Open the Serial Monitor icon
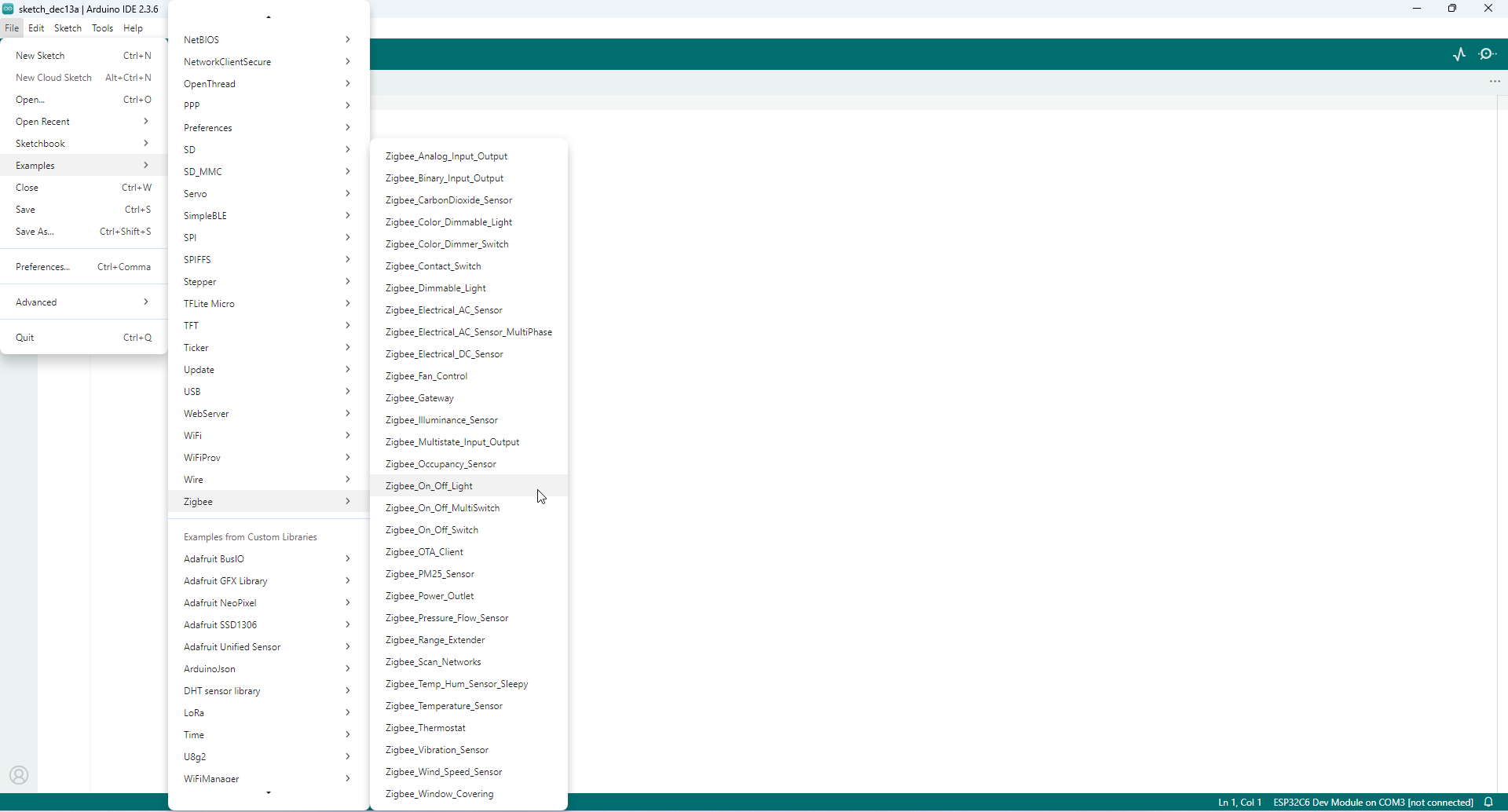Viewport: 1508px width, 812px height. [x=1488, y=54]
